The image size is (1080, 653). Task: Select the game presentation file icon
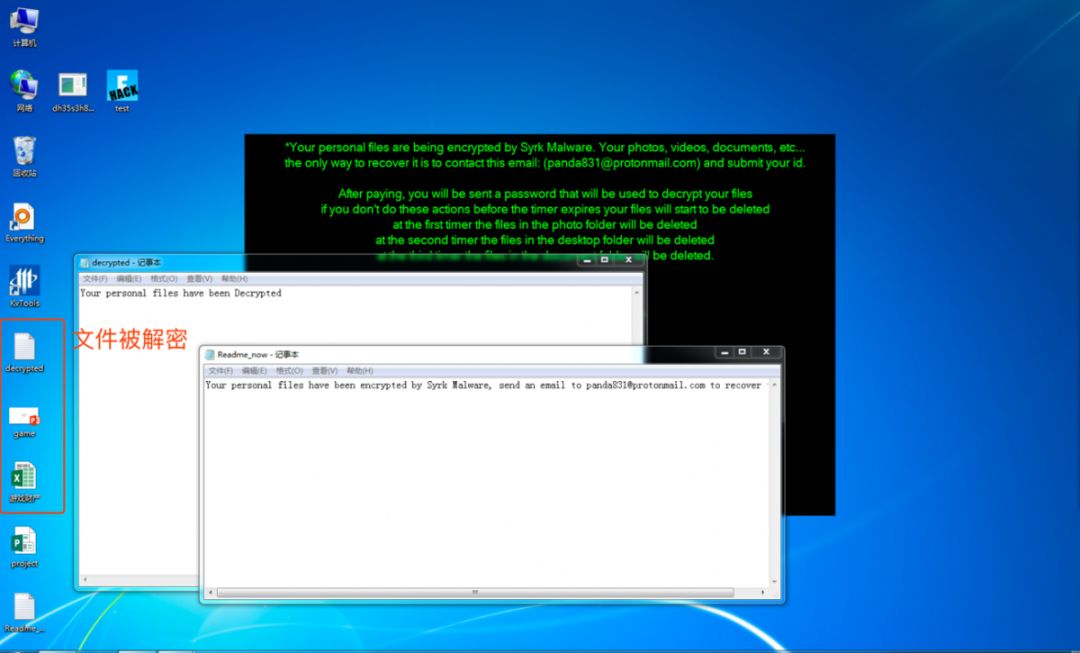click(24, 422)
